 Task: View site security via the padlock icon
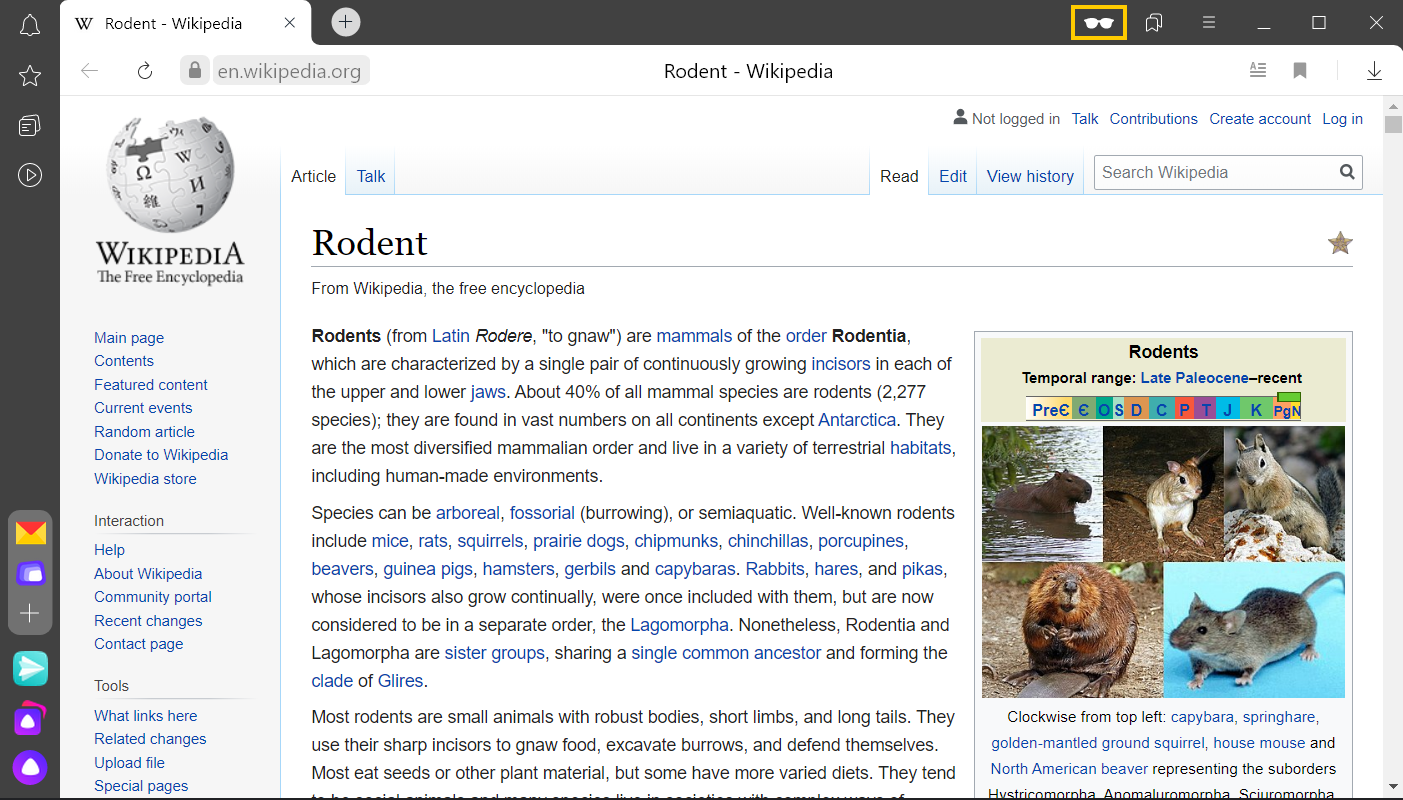(195, 70)
